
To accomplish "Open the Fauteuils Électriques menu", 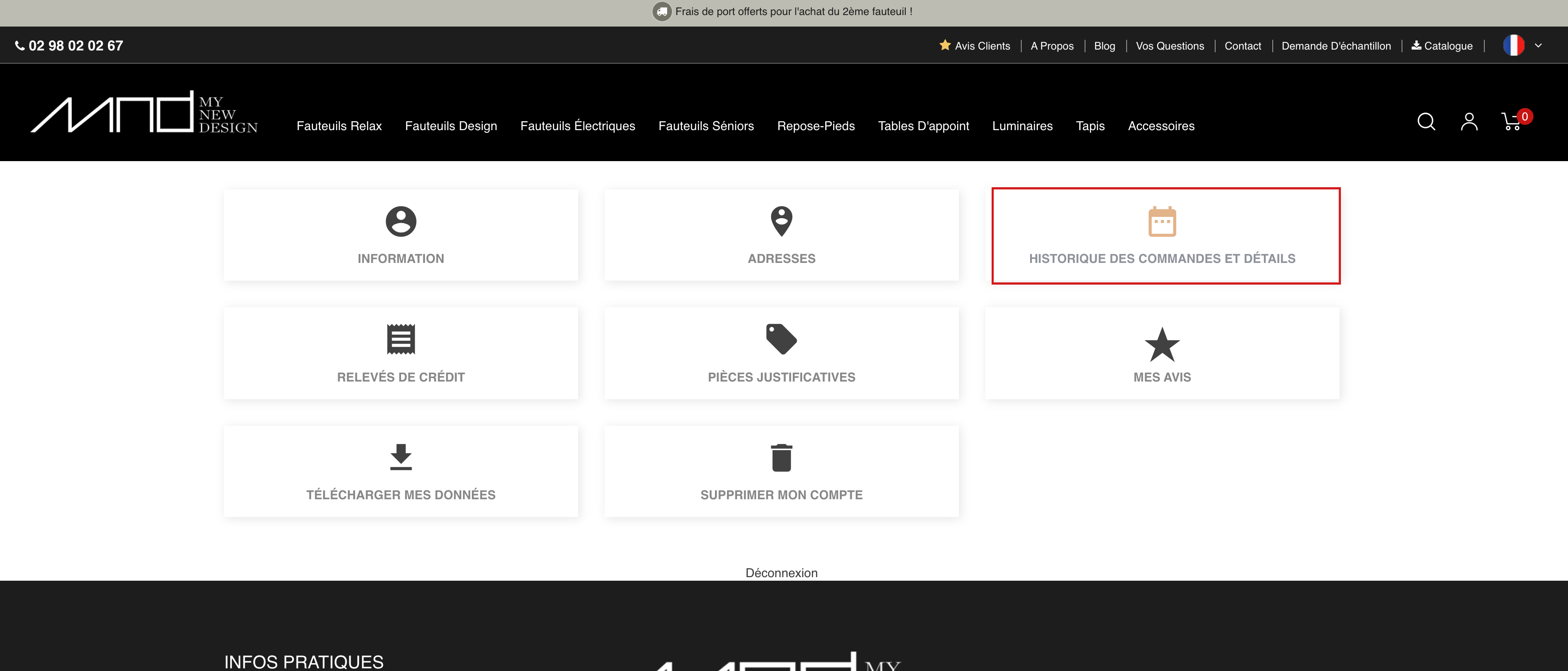I will pos(577,126).
